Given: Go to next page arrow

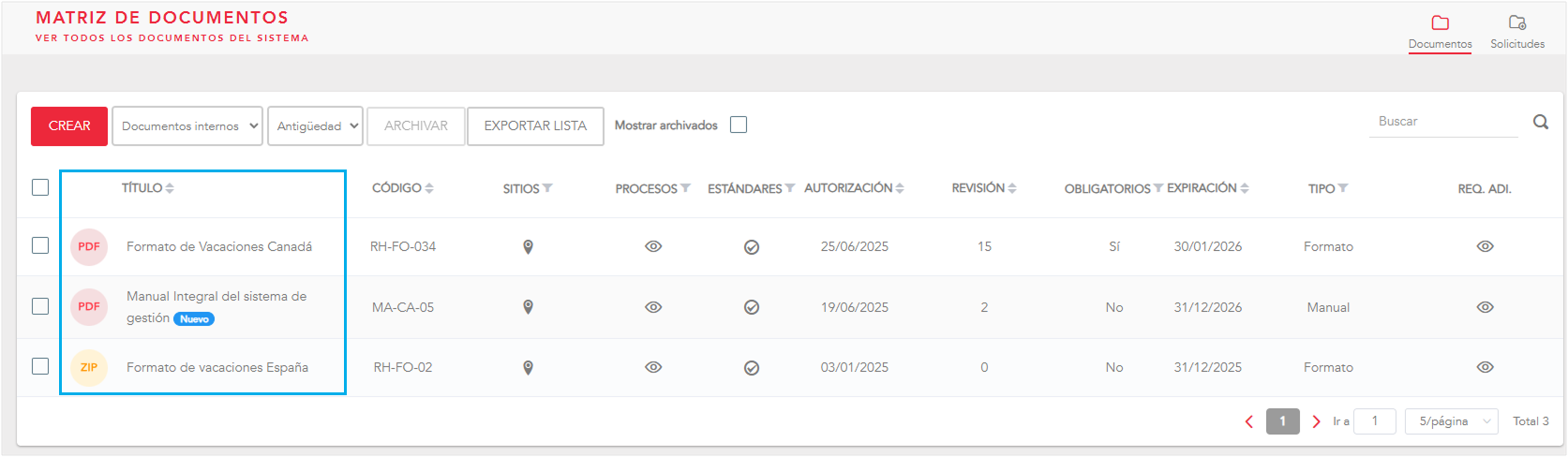Looking at the screenshot, I should coord(1316,421).
